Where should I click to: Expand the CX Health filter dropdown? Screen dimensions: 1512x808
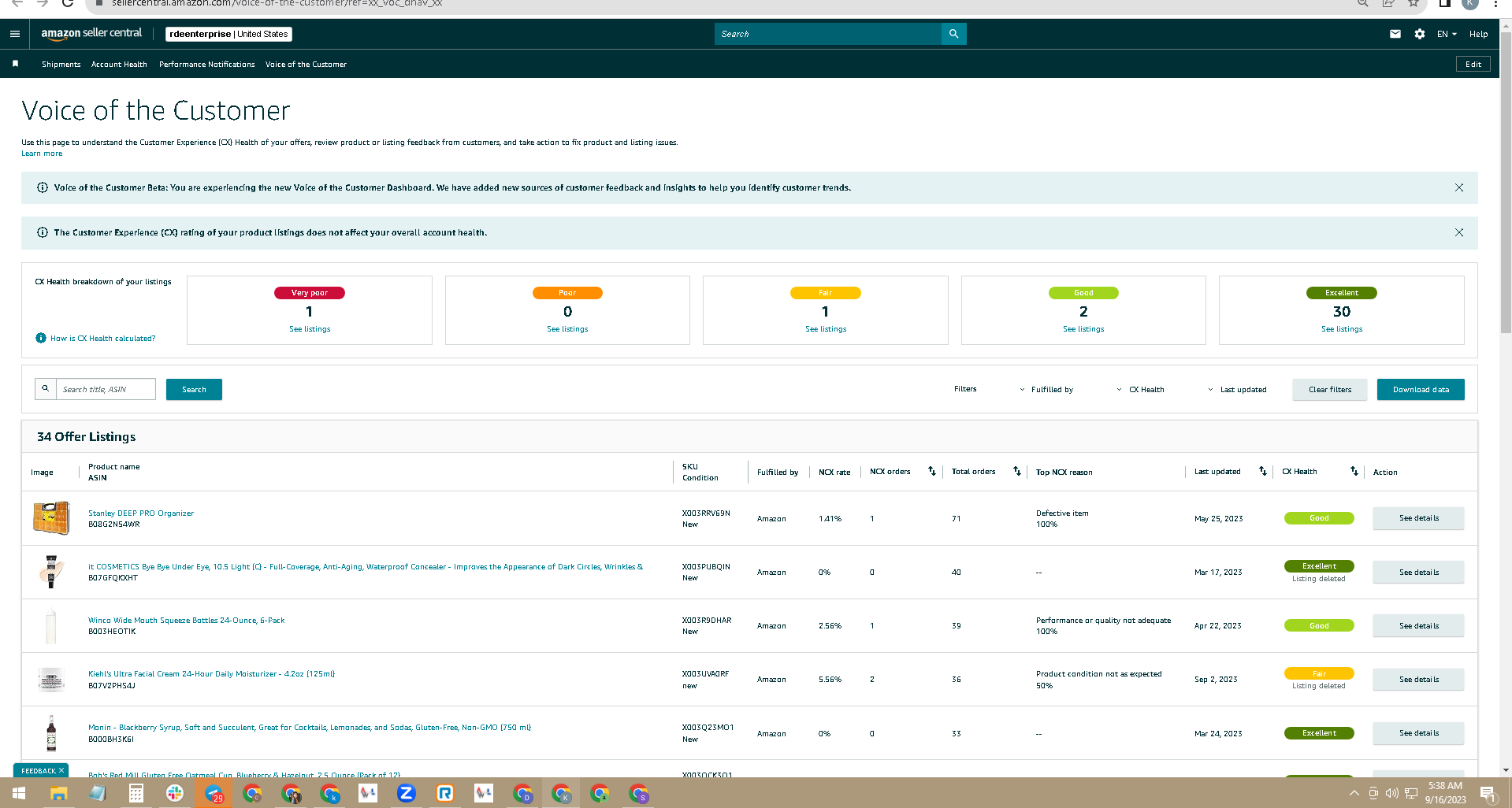pos(1140,389)
